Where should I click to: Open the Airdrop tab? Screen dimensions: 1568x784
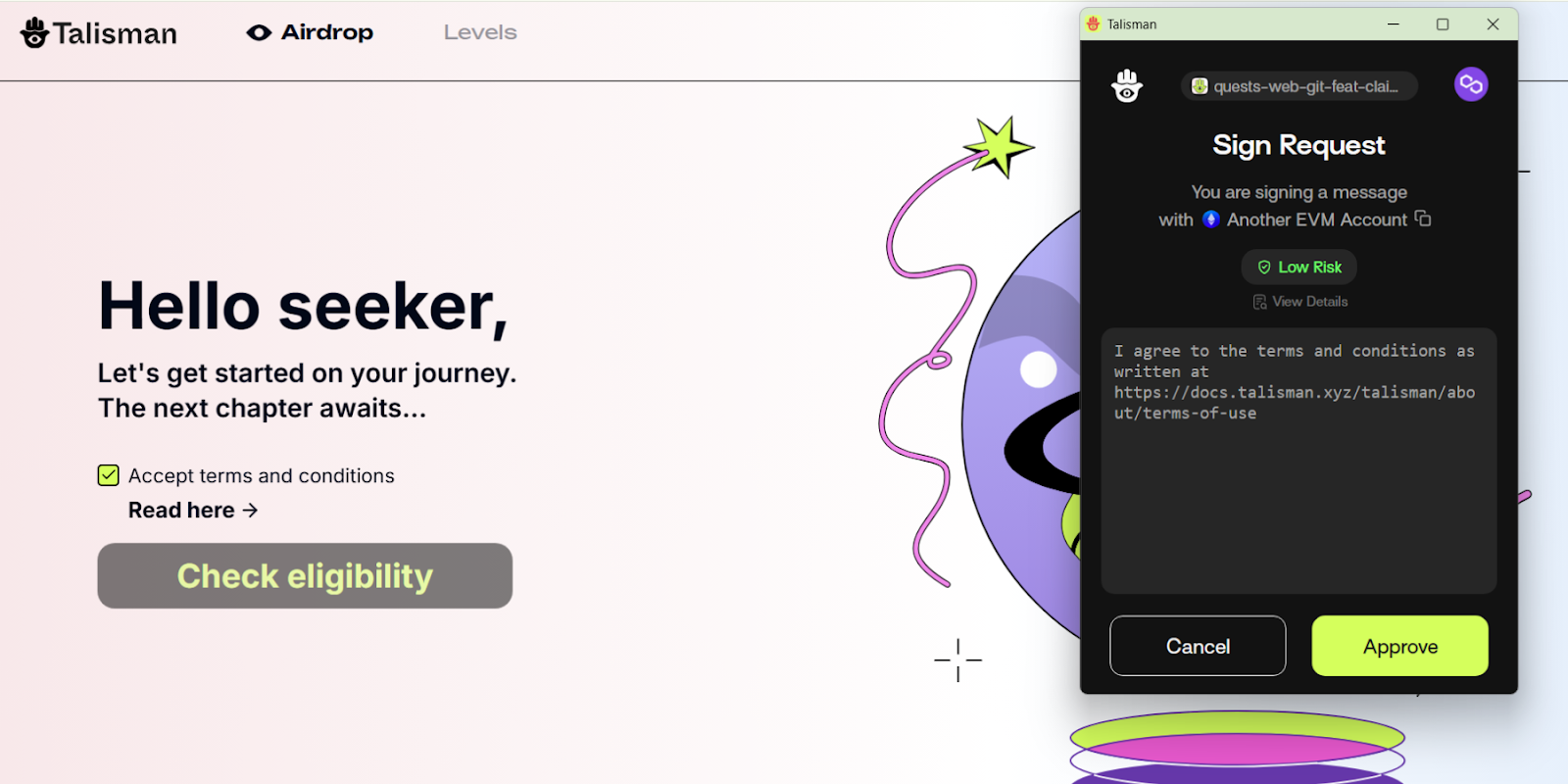[310, 32]
